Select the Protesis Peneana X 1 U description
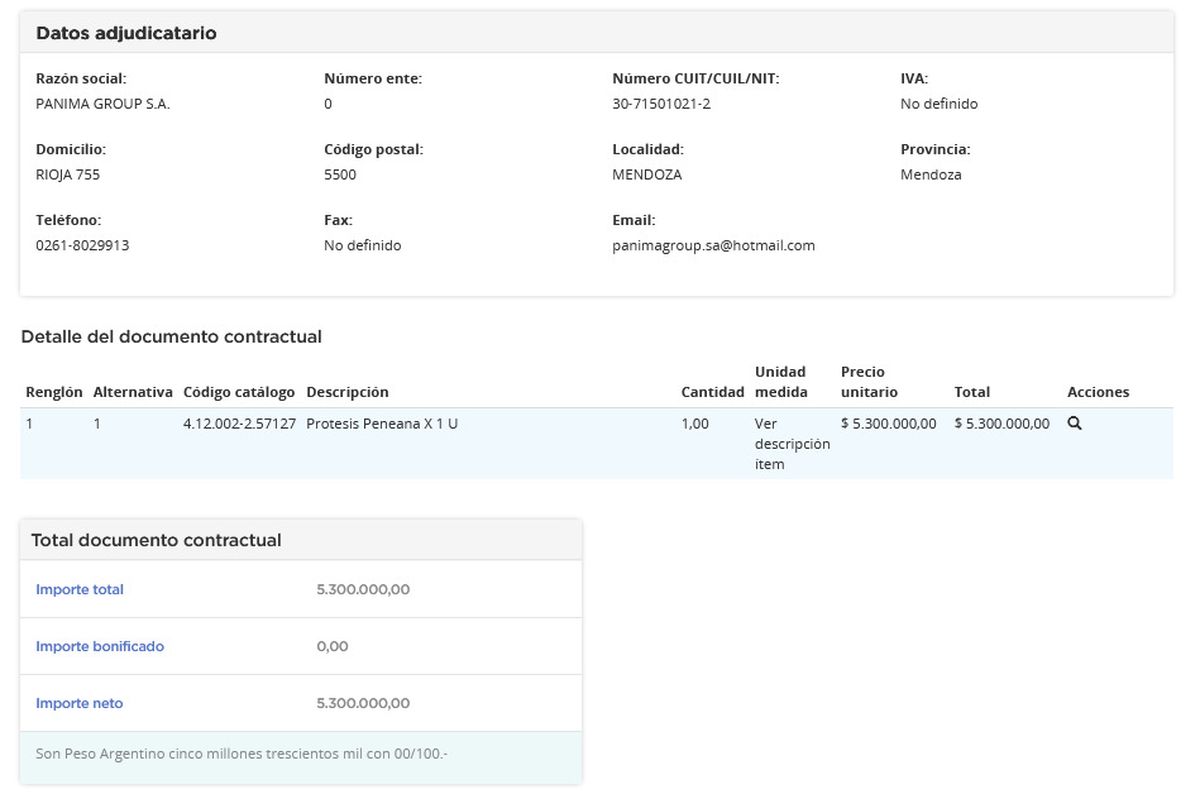Screen dimensions: 1200x794 coord(382,423)
